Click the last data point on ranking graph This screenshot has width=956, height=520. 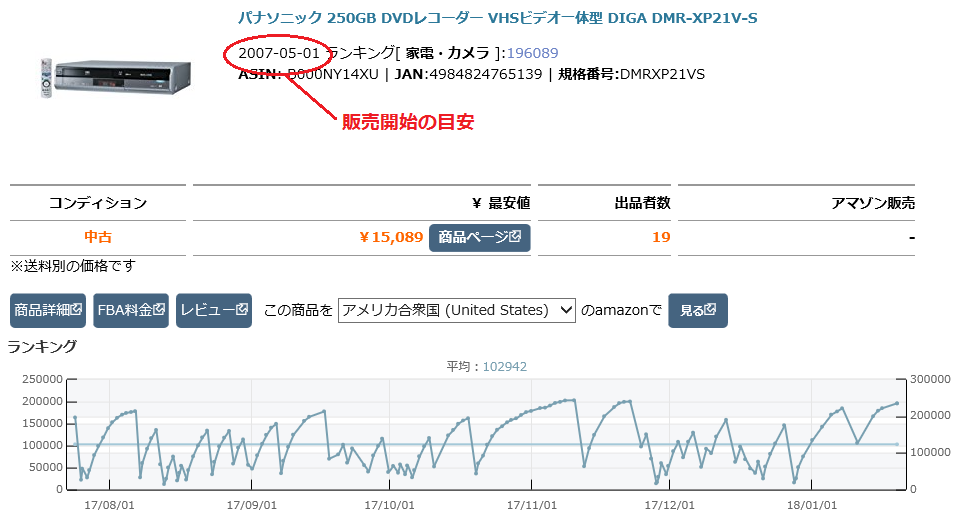pos(897,403)
